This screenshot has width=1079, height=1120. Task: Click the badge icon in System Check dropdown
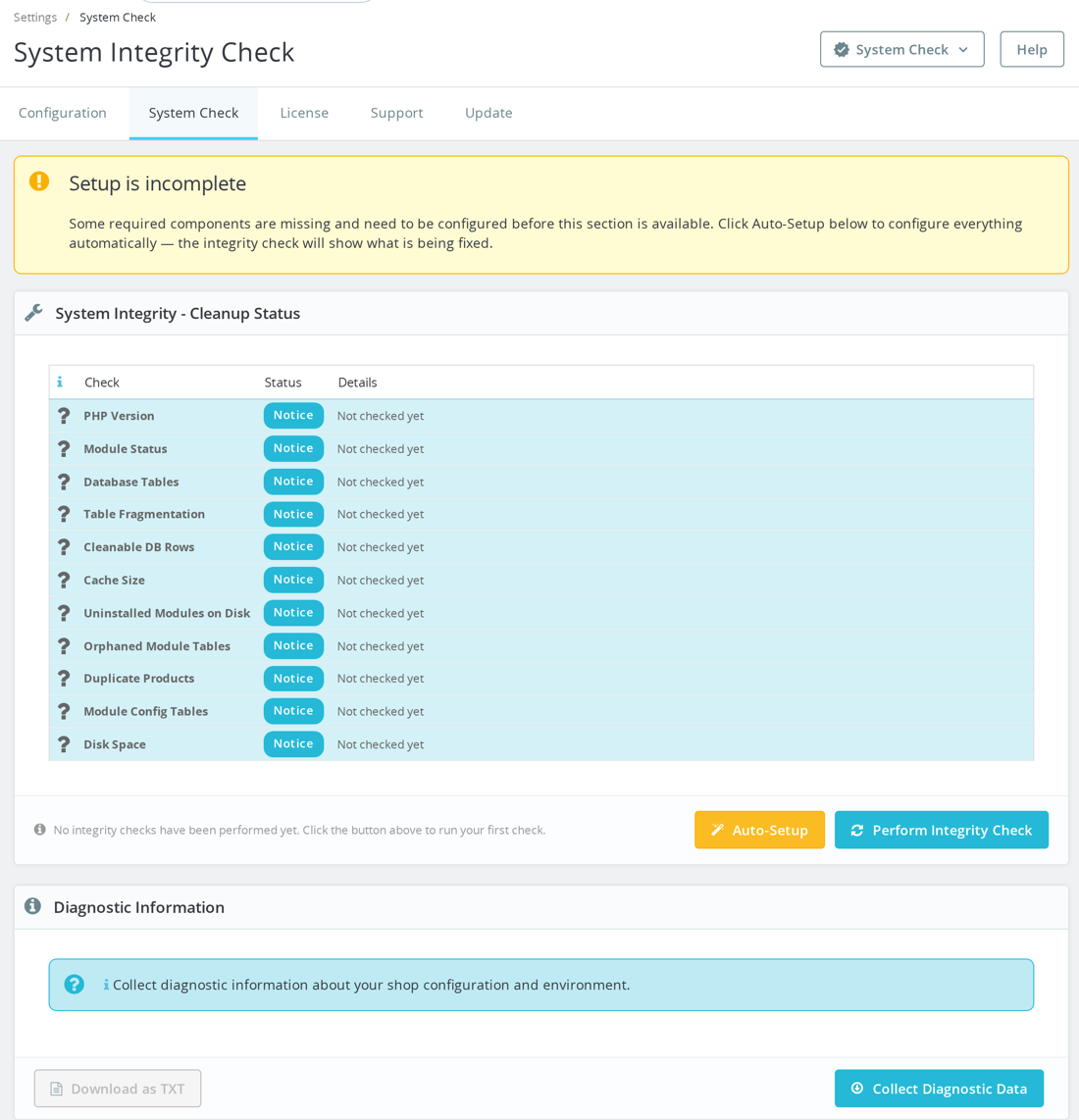(x=842, y=49)
